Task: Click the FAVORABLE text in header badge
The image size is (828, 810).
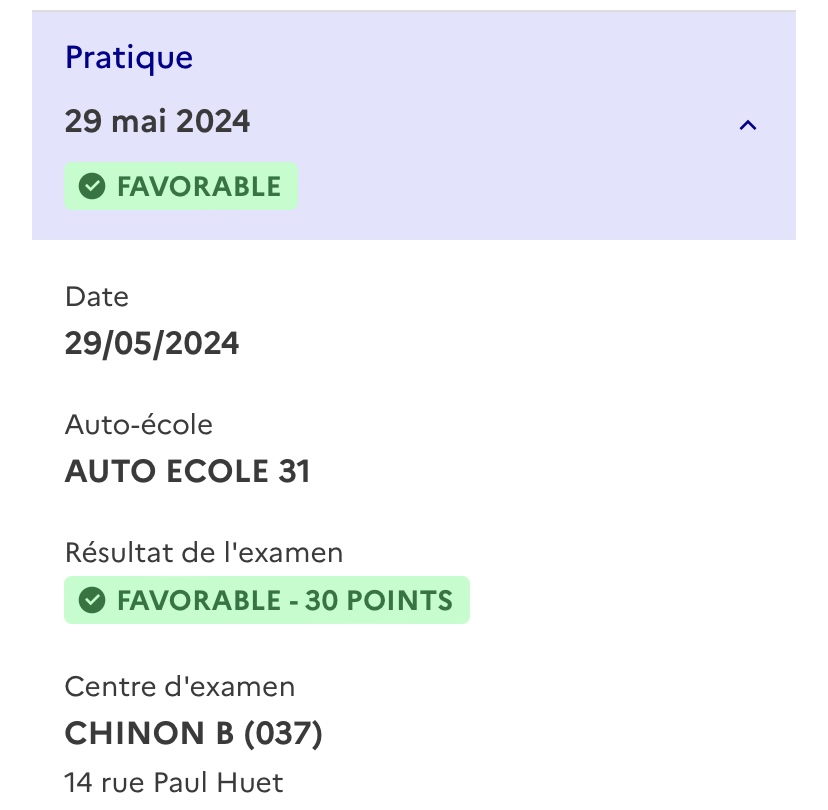Action: [199, 187]
